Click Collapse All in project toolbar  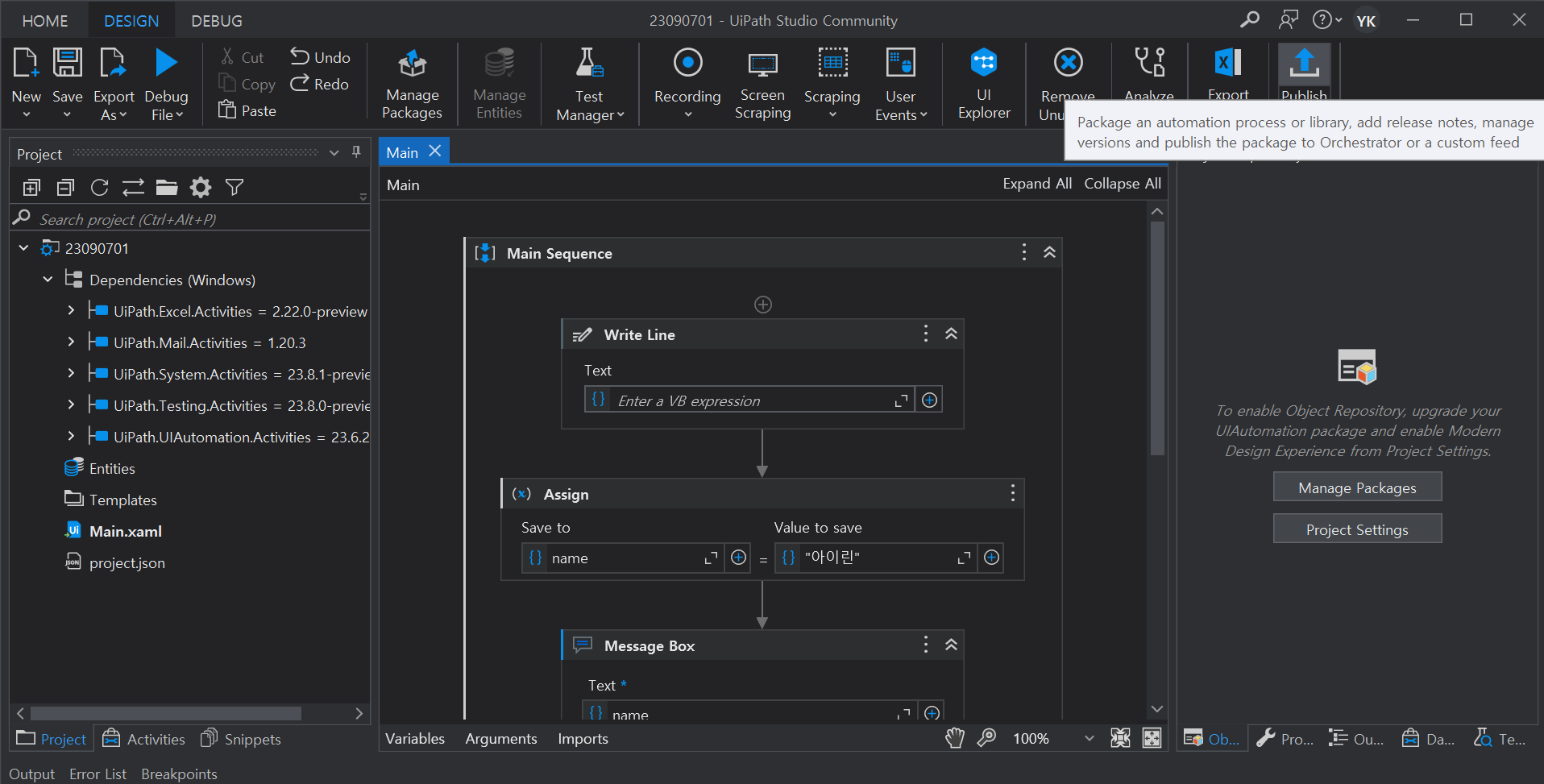point(65,188)
